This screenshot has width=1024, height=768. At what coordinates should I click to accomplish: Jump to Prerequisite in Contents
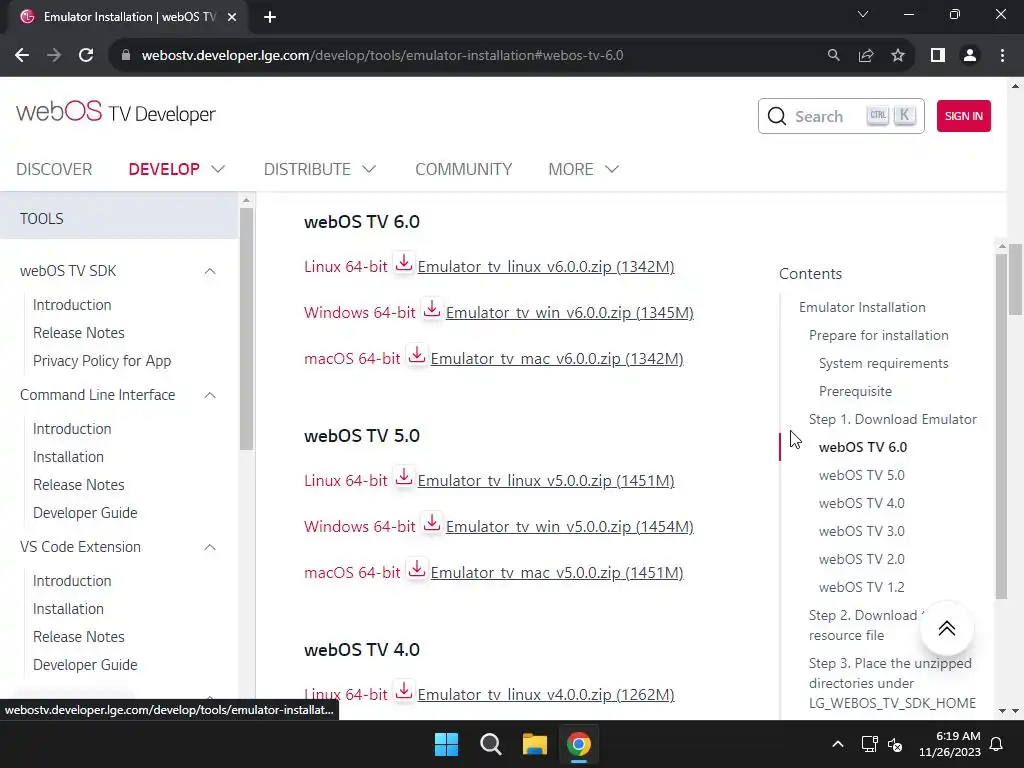point(856,391)
